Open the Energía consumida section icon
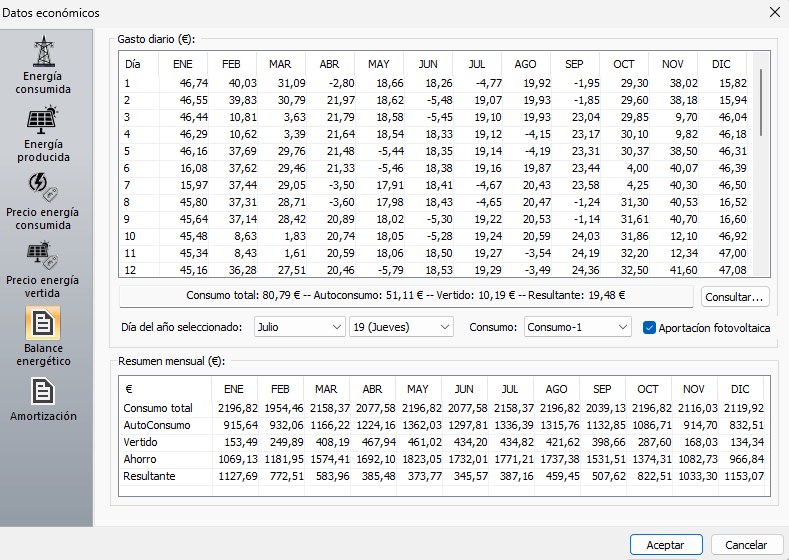Image resolution: width=789 pixels, height=560 pixels. [x=44, y=51]
